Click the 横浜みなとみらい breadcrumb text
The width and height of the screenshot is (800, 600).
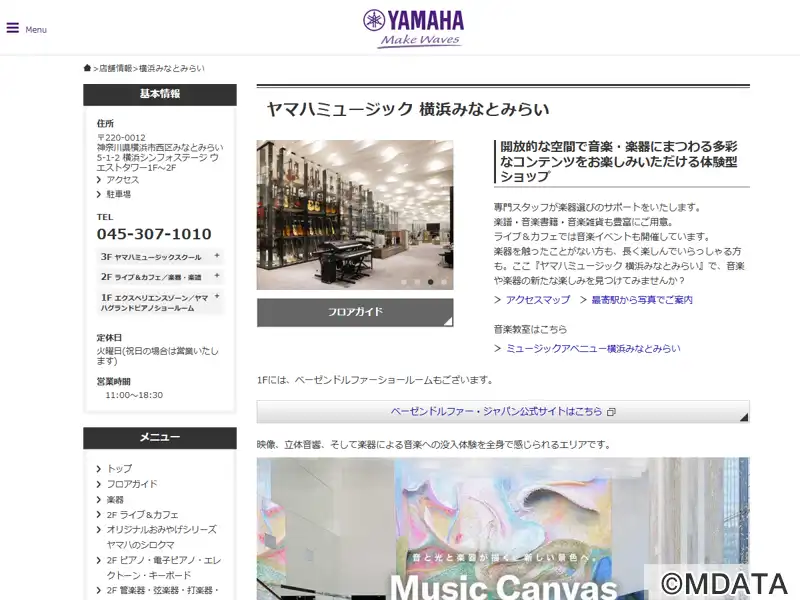pyautogui.click(x=171, y=68)
